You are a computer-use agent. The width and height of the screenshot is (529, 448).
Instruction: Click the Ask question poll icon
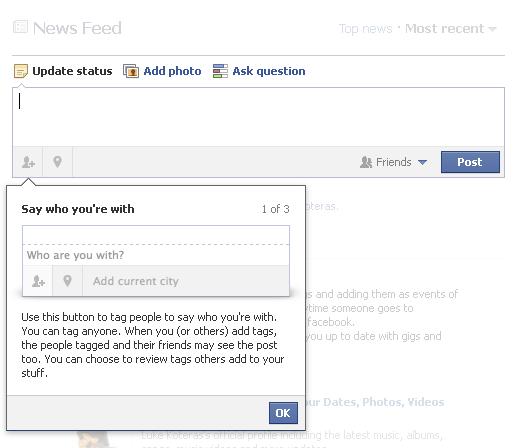(220, 71)
